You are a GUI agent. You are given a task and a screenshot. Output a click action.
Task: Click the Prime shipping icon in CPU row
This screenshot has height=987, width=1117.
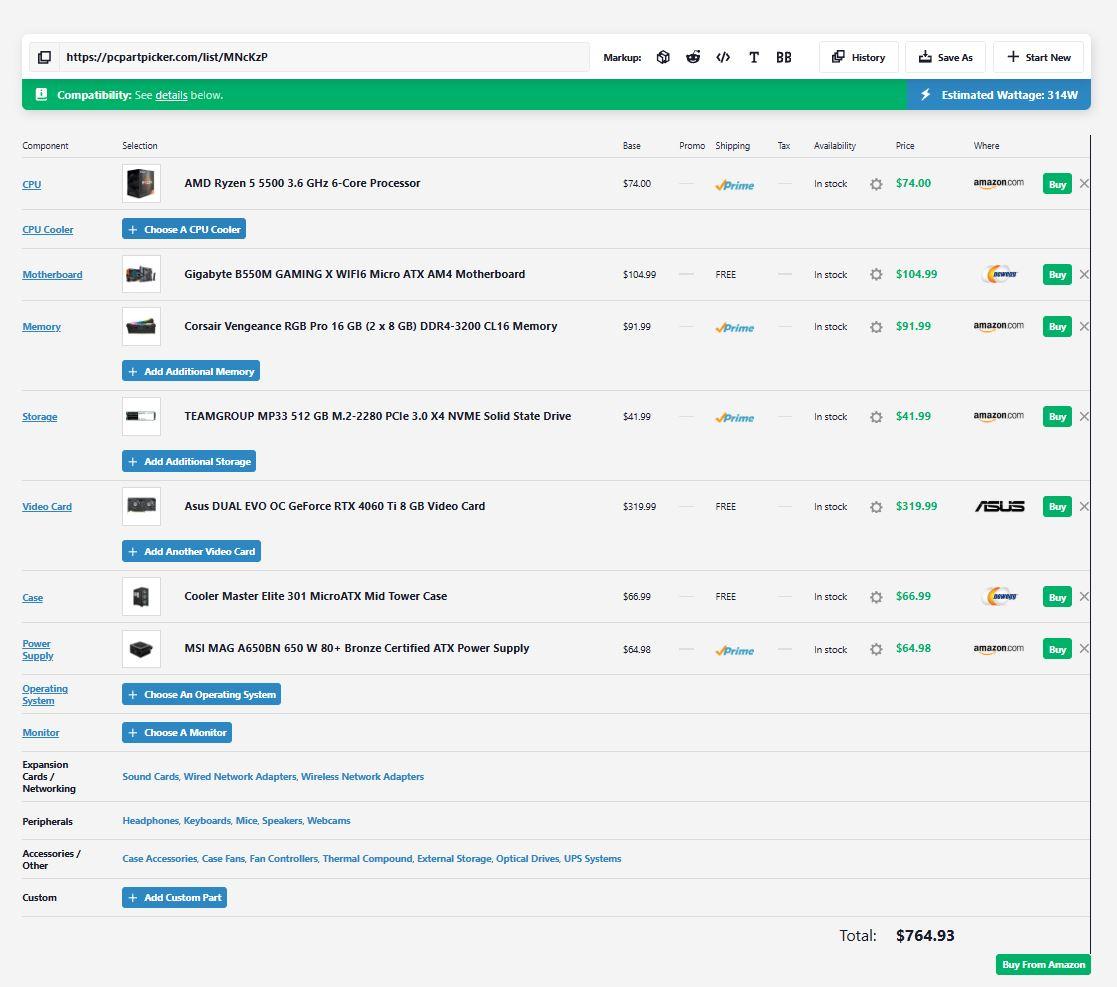point(734,185)
